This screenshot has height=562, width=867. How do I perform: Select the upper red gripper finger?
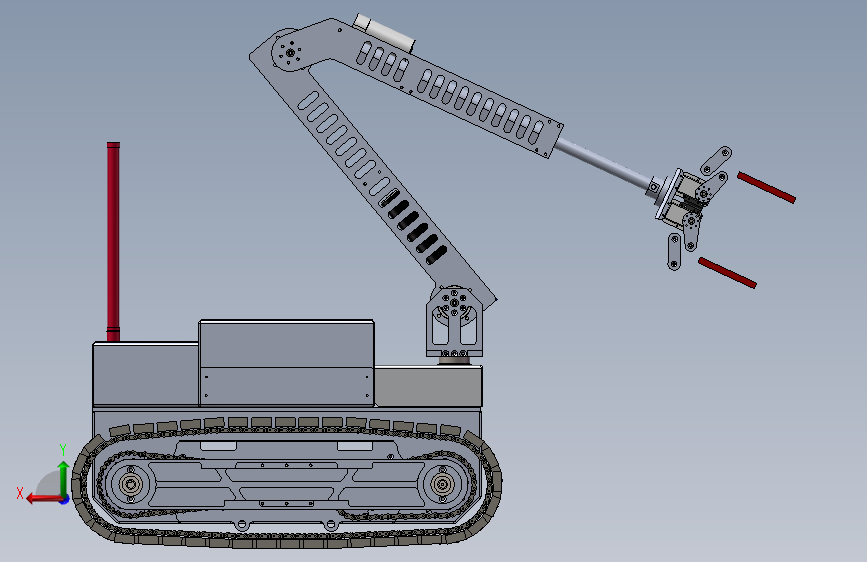[x=766, y=188]
